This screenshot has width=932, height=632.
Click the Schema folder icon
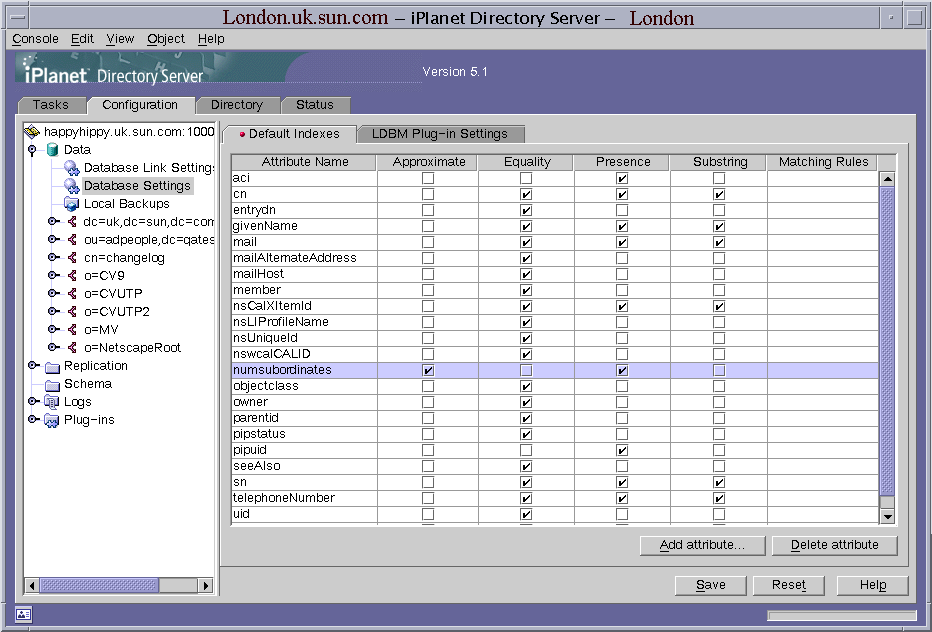(x=53, y=385)
